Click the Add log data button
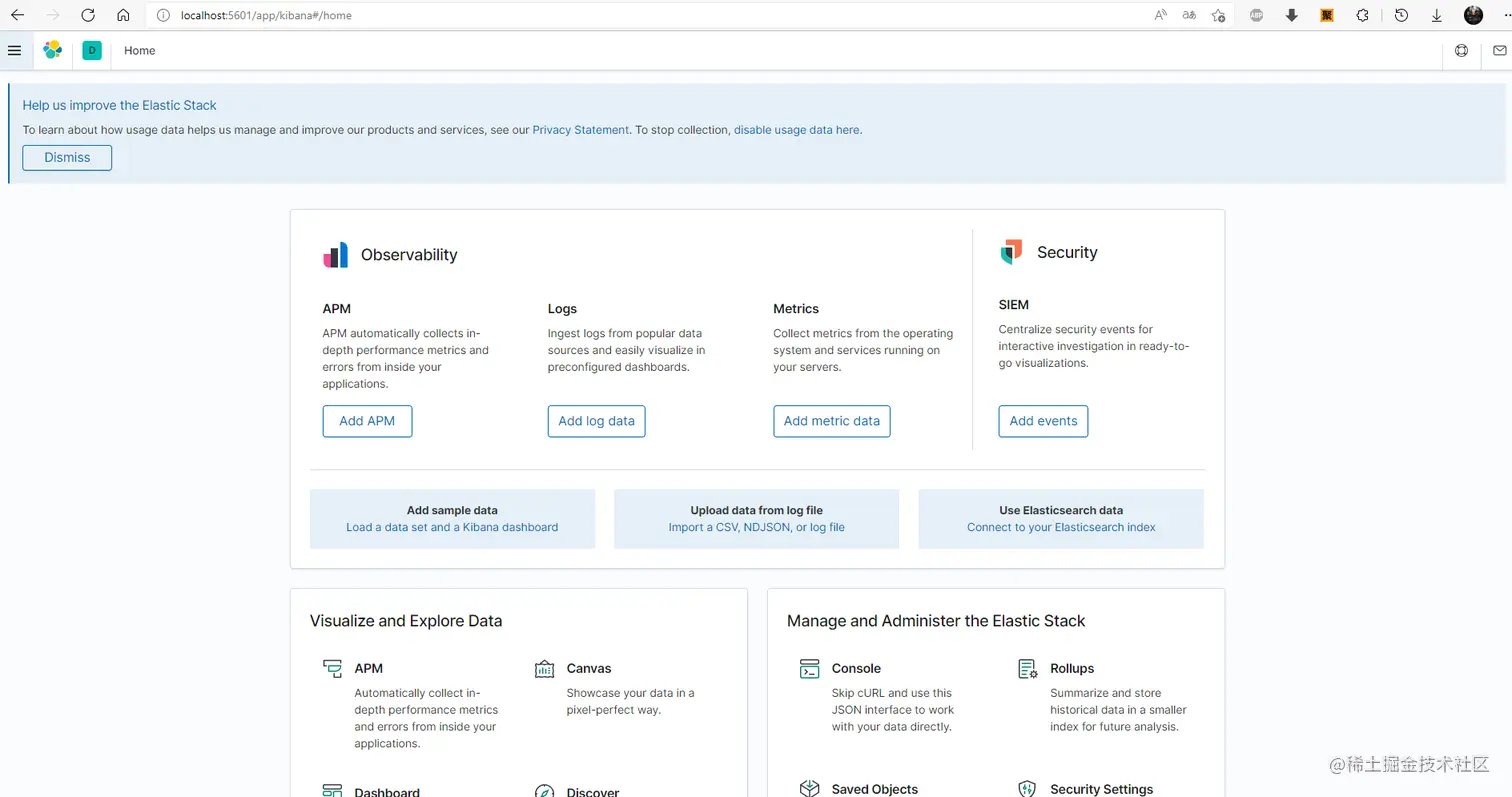The image size is (1512, 797). tap(596, 421)
